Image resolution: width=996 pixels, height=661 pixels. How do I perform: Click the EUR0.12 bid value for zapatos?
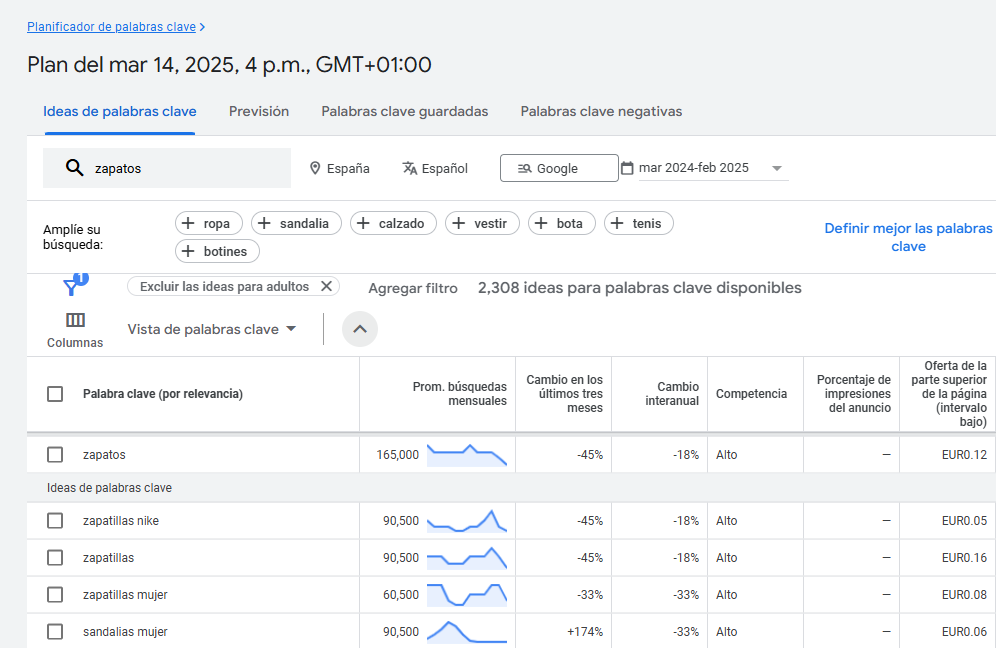964,455
